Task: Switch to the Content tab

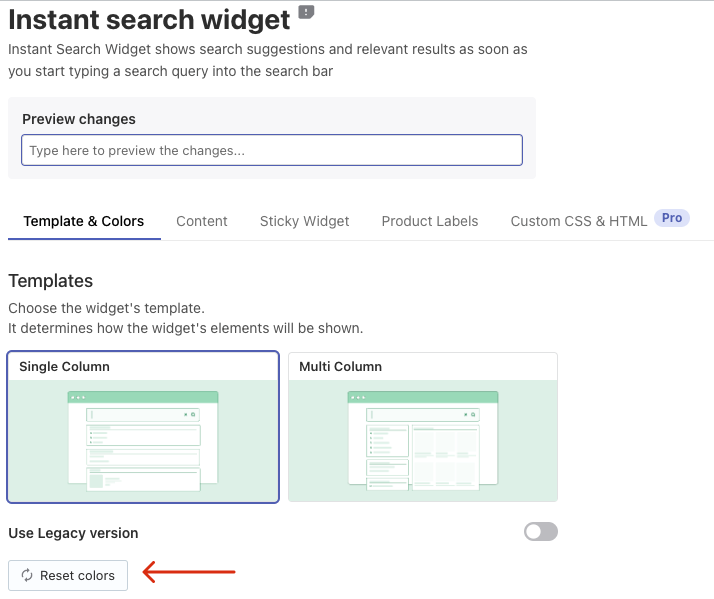Action: (202, 221)
